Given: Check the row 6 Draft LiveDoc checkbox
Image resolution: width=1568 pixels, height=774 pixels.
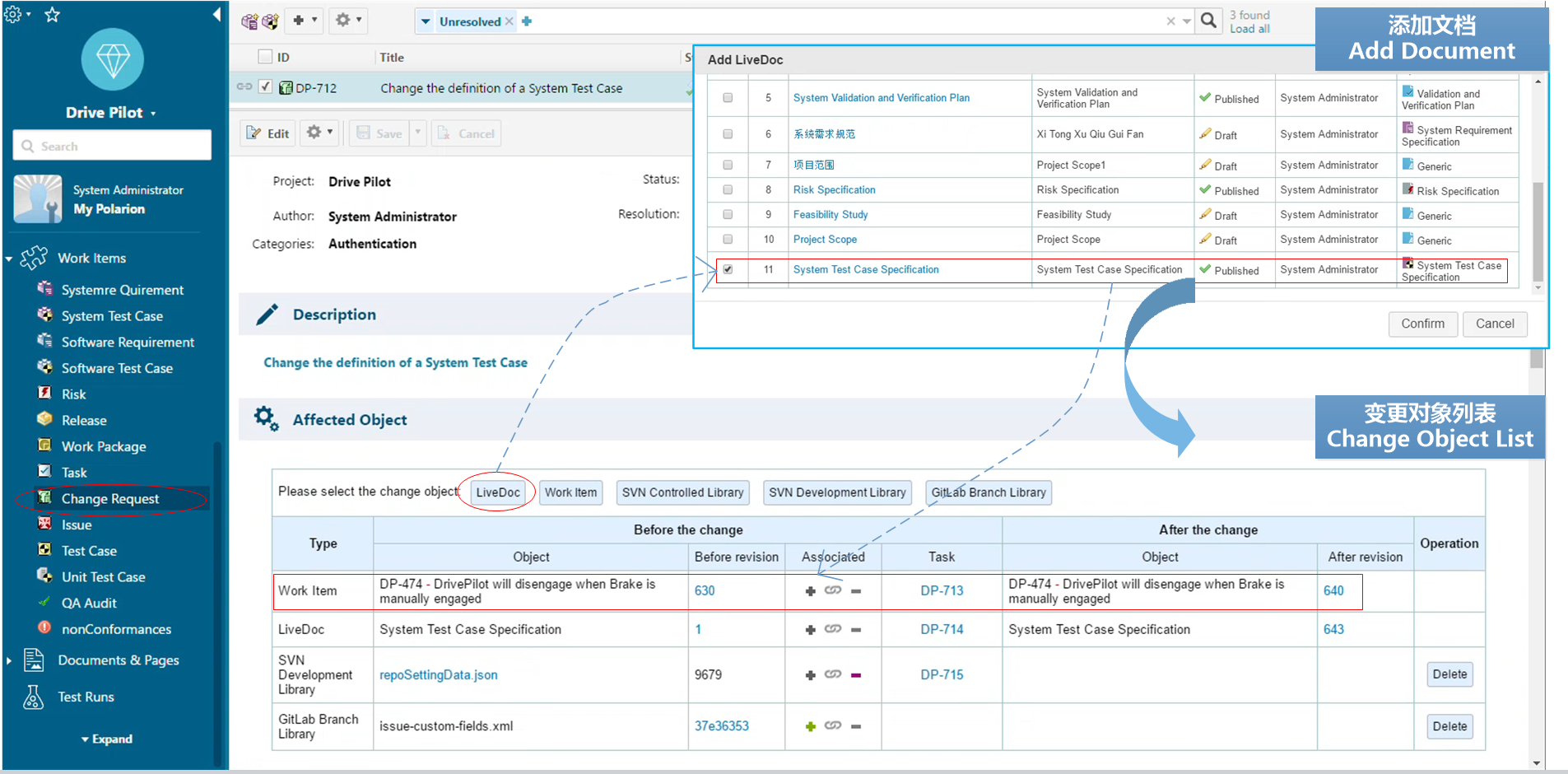Looking at the screenshot, I should 728,134.
